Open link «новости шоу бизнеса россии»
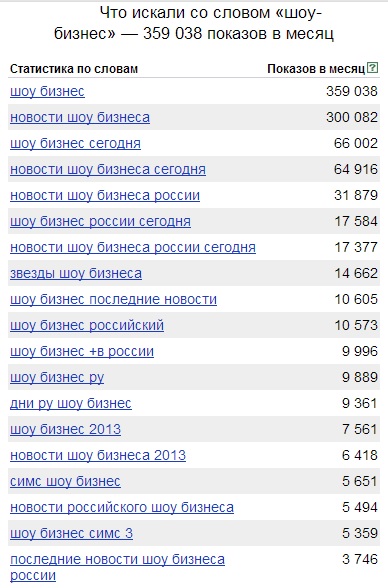The height and width of the screenshot is (588, 388). 105,195
